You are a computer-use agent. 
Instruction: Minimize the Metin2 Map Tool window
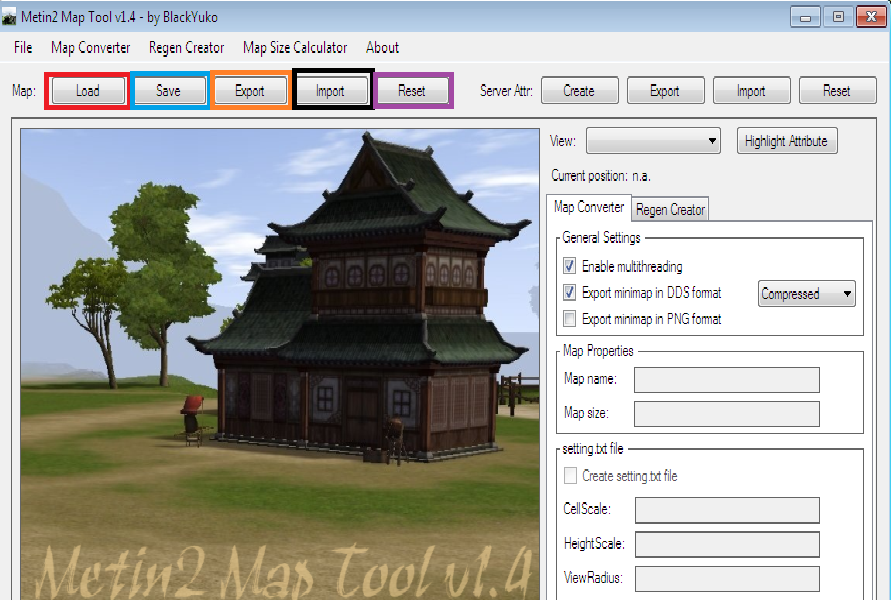click(x=805, y=17)
